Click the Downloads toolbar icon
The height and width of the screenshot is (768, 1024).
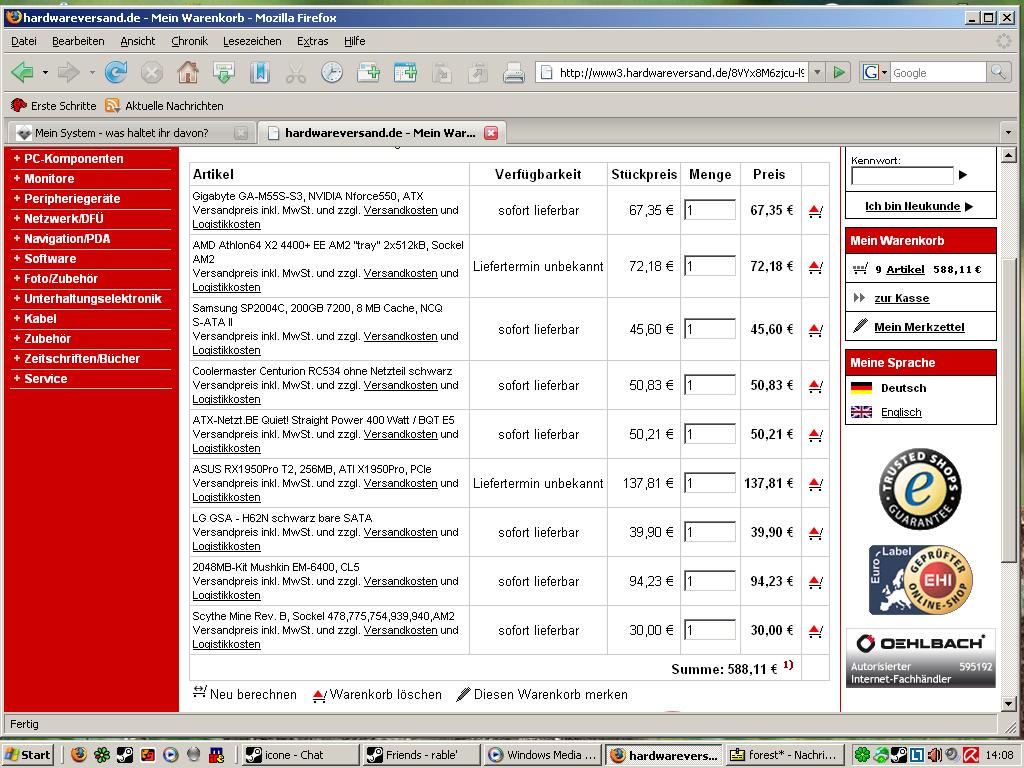[x=224, y=72]
